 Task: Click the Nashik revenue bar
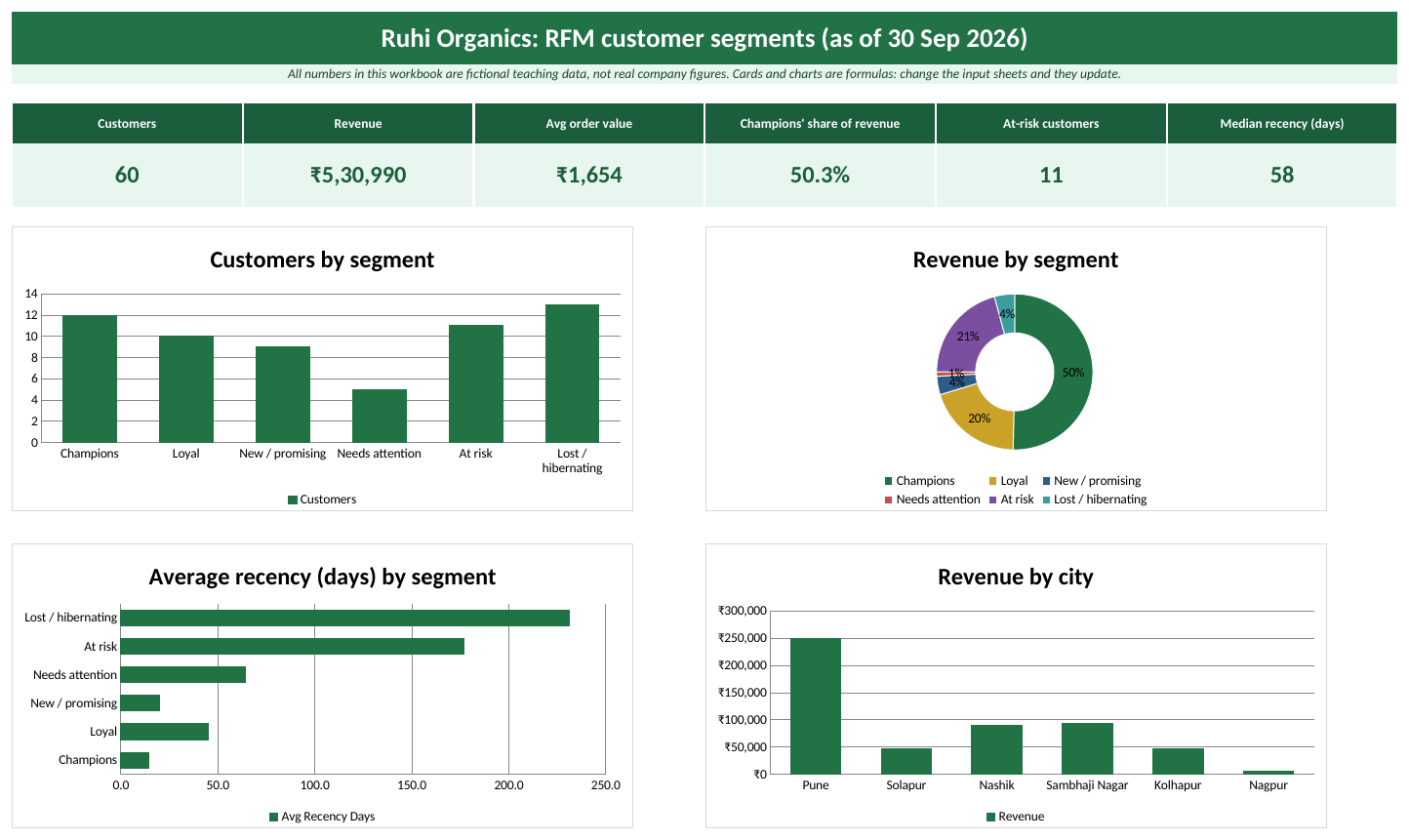(997, 750)
